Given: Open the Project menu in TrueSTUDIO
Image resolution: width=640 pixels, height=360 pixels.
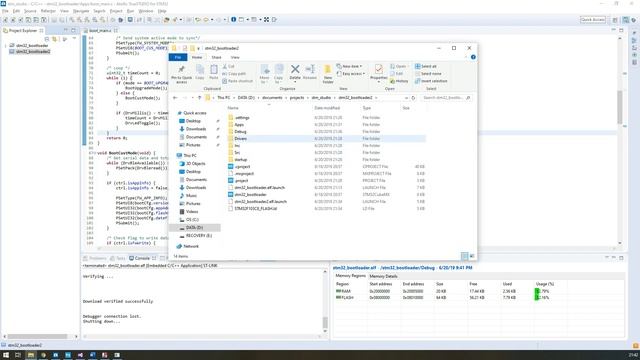Looking at the screenshot, I should 116,11.
